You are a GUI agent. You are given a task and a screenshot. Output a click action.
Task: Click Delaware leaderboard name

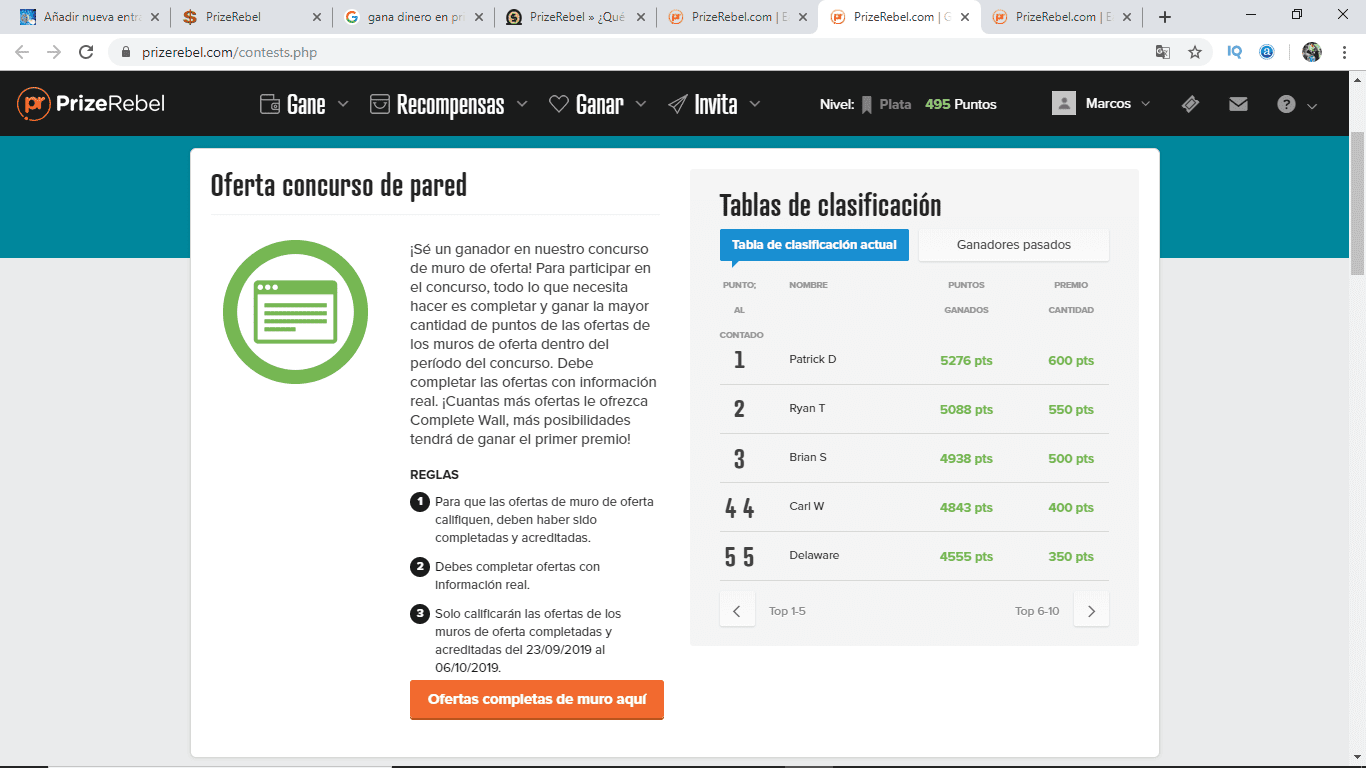(814, 555)
